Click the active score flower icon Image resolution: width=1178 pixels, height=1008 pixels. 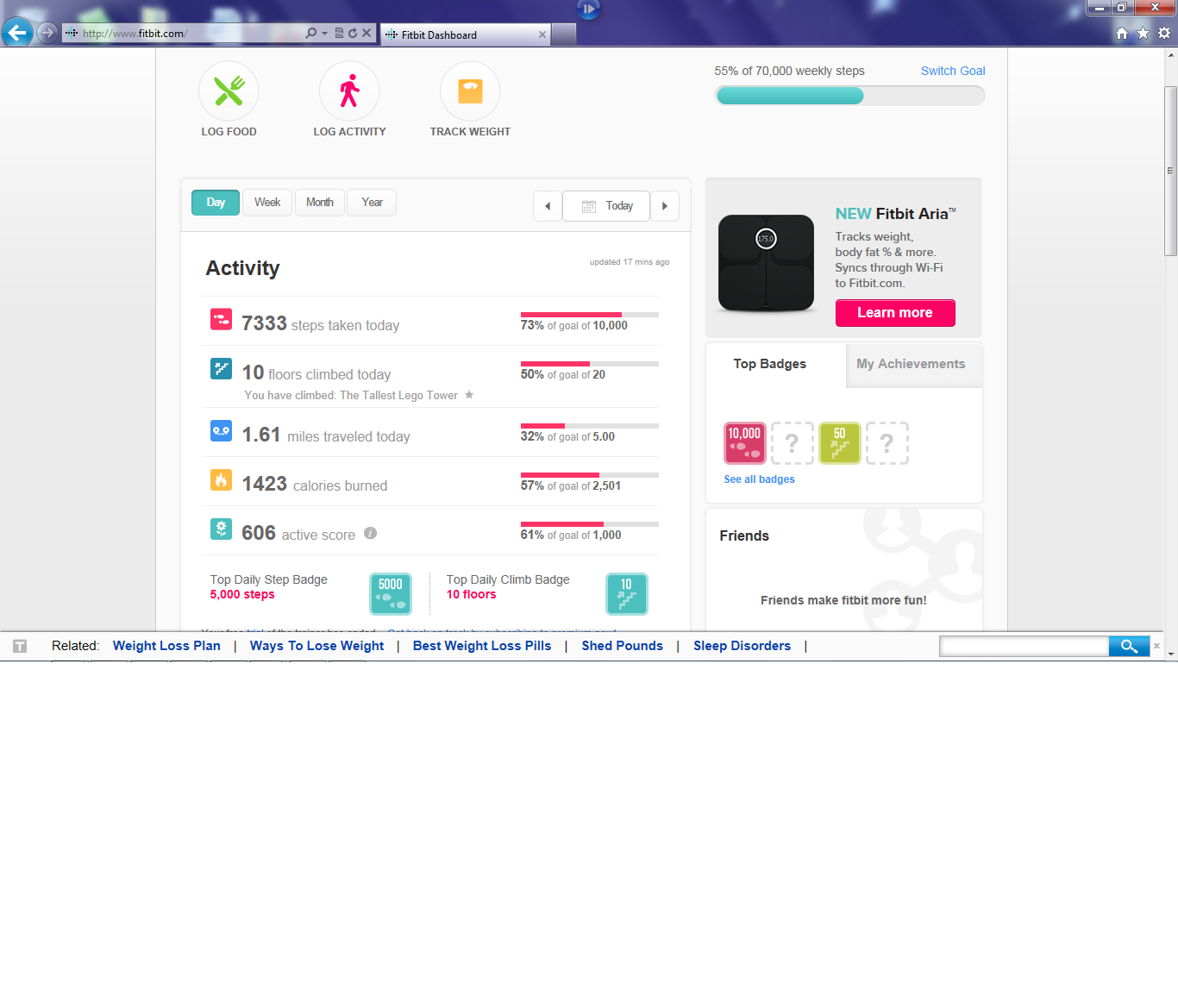click(x=221, y=529)
